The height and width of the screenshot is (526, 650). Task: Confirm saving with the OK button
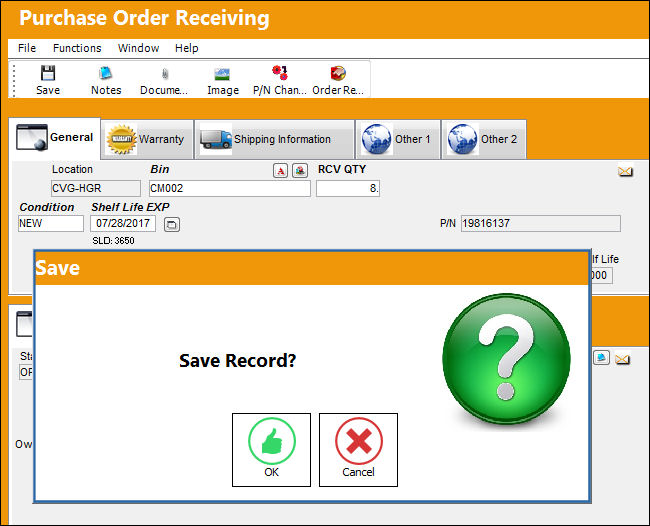(272, 450)
